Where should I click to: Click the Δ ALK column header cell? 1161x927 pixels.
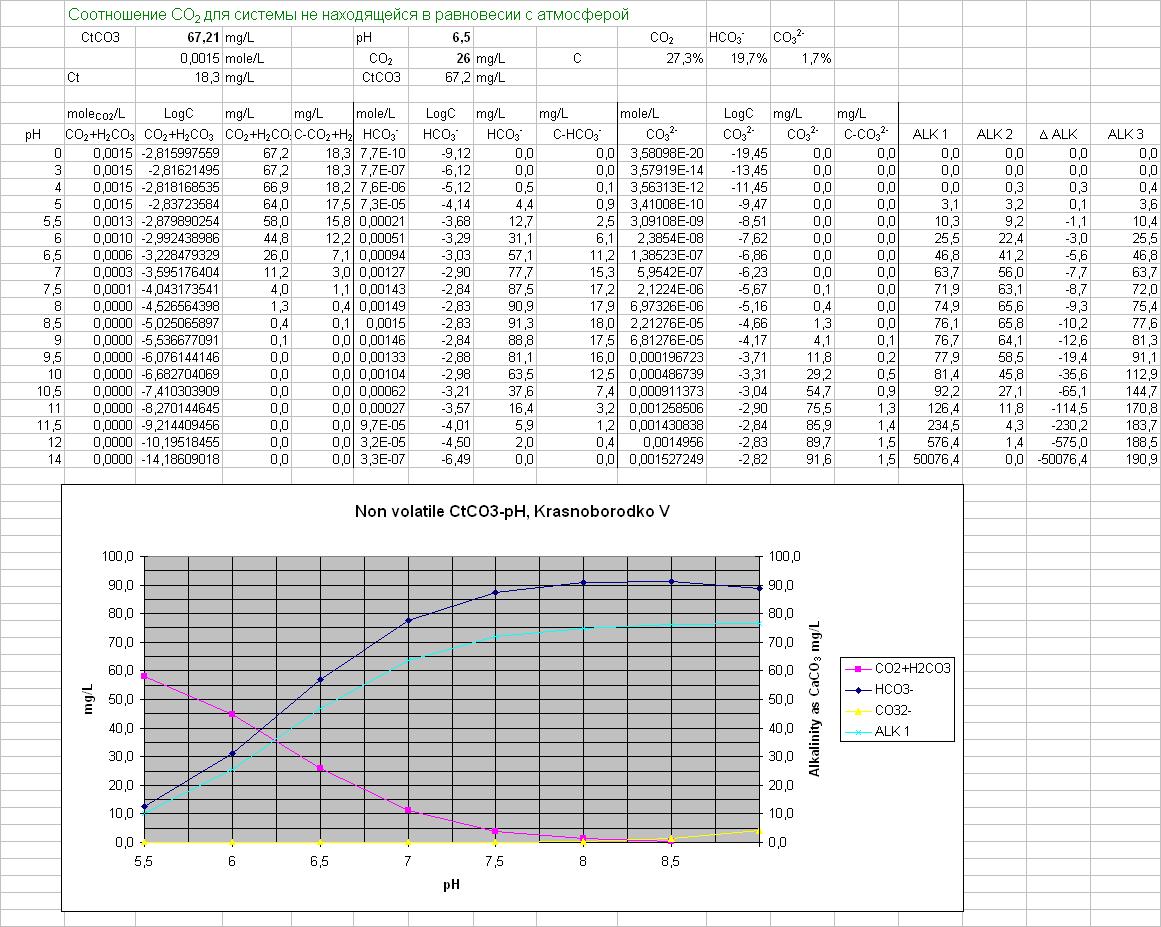pyautogui.click(x=1059, y=134)
